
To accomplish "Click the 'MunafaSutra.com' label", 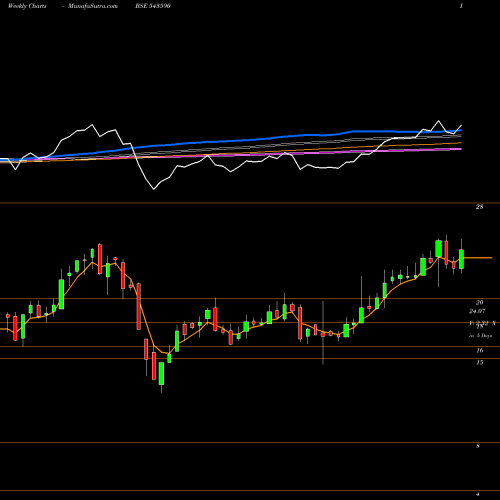I will coord(93,6).
